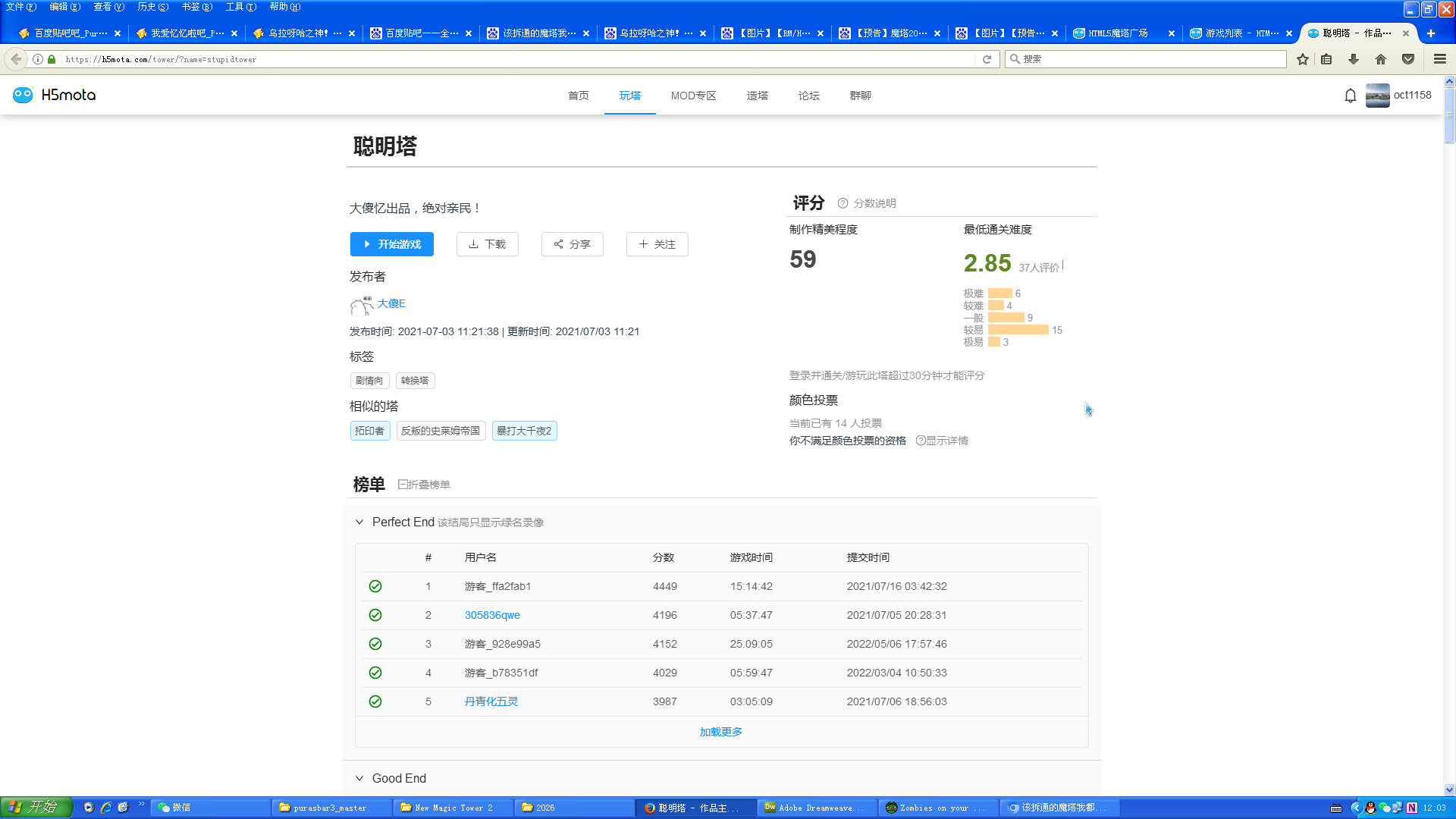The image size is (1456, 819).
Task: Click green check icon for rank 1
Action: click(x=375, y=586)
